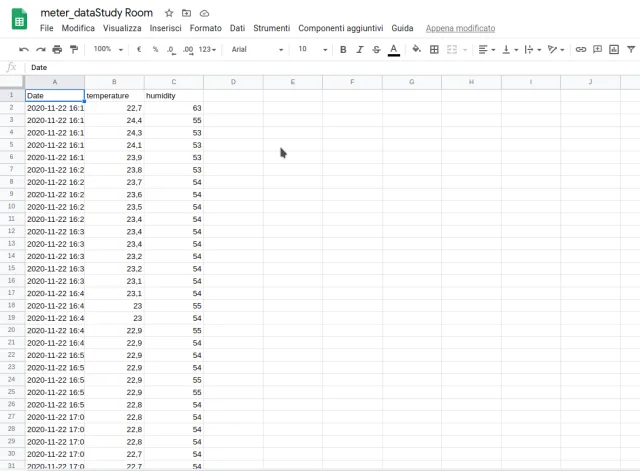Open the Modifica menu
Image resolution: width=640 pixels, height=471 pixels.
[78, 28]
